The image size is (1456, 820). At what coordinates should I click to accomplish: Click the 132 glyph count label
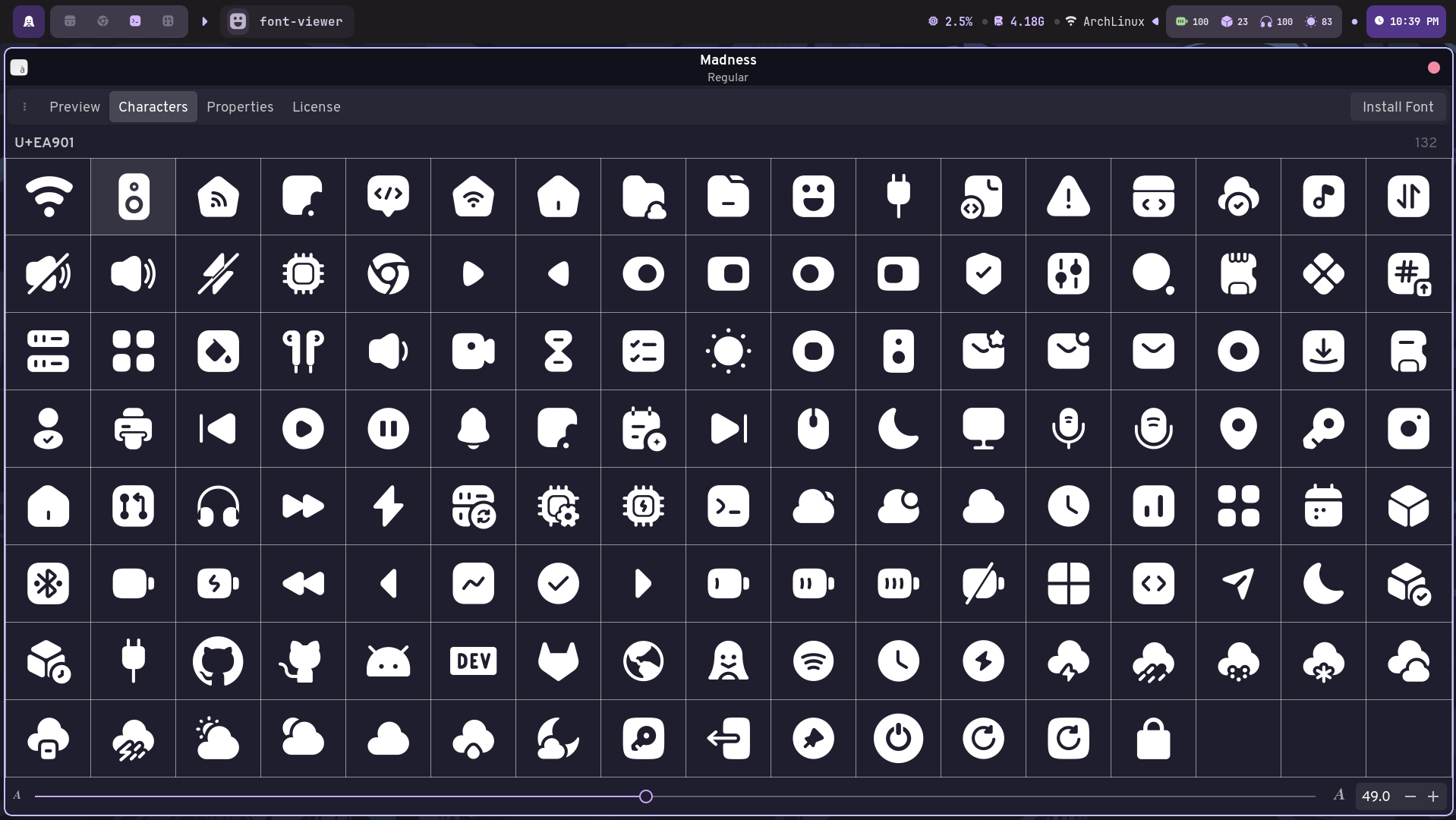coord(1426,143)
